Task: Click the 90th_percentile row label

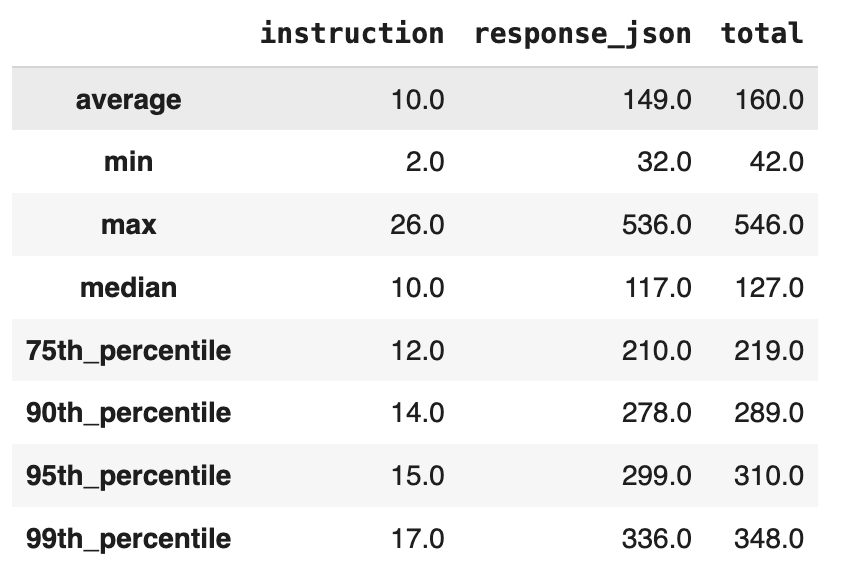Action: coord(128,413)
